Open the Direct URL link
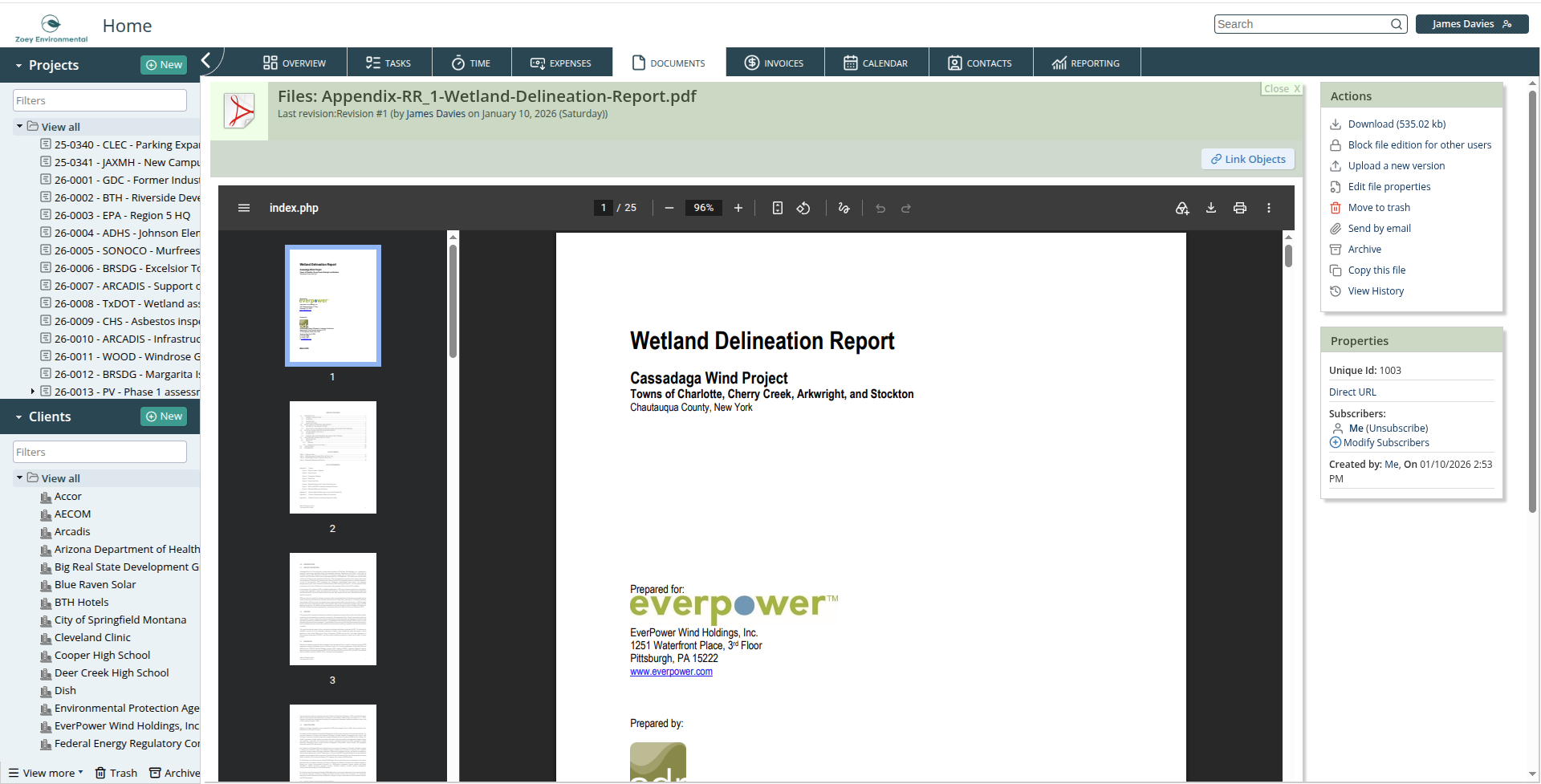Screen dimensions: 1541x784 point(1352,392)
